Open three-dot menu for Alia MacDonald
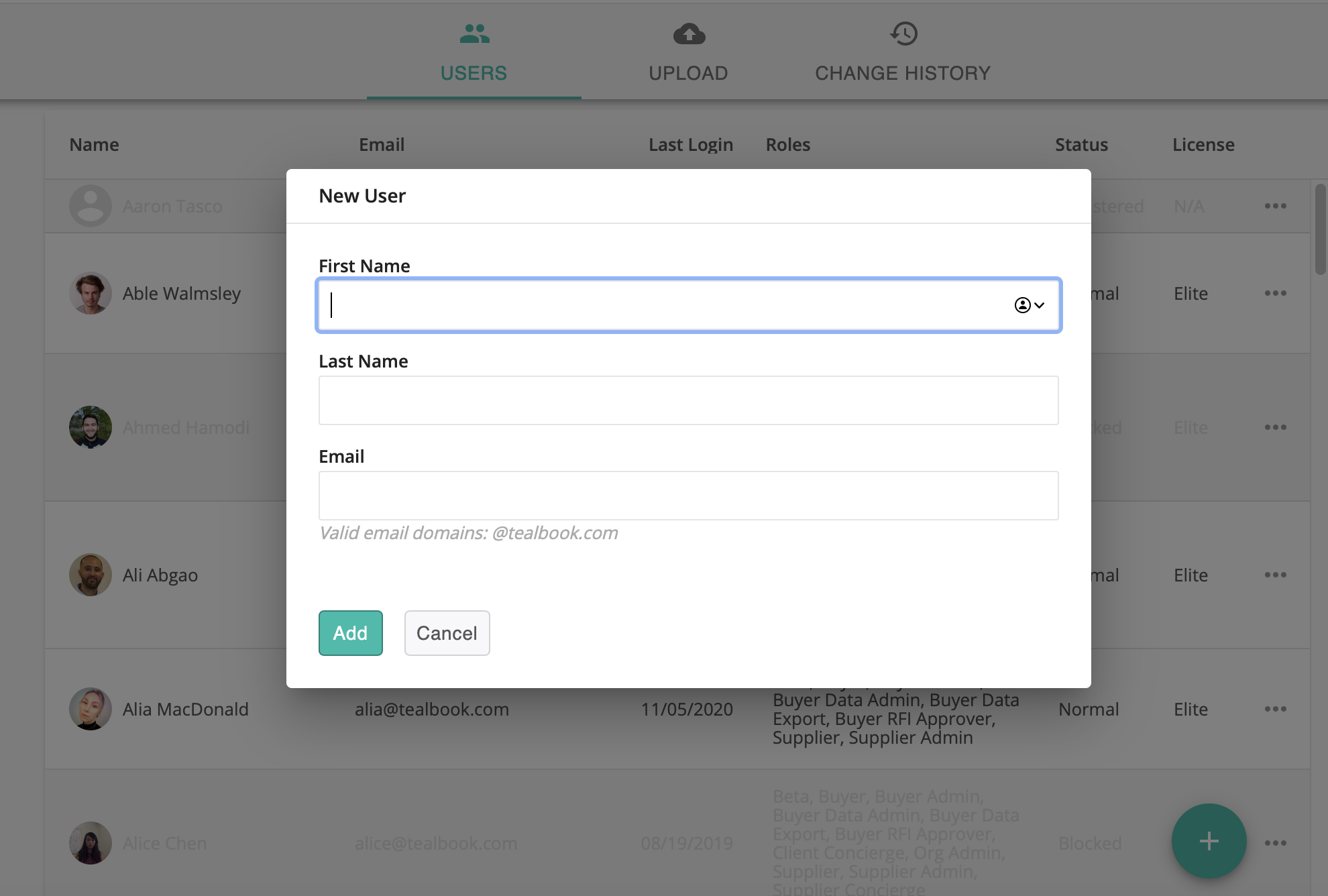This screenshot has height=896, width=1328. coord(1275,709)
